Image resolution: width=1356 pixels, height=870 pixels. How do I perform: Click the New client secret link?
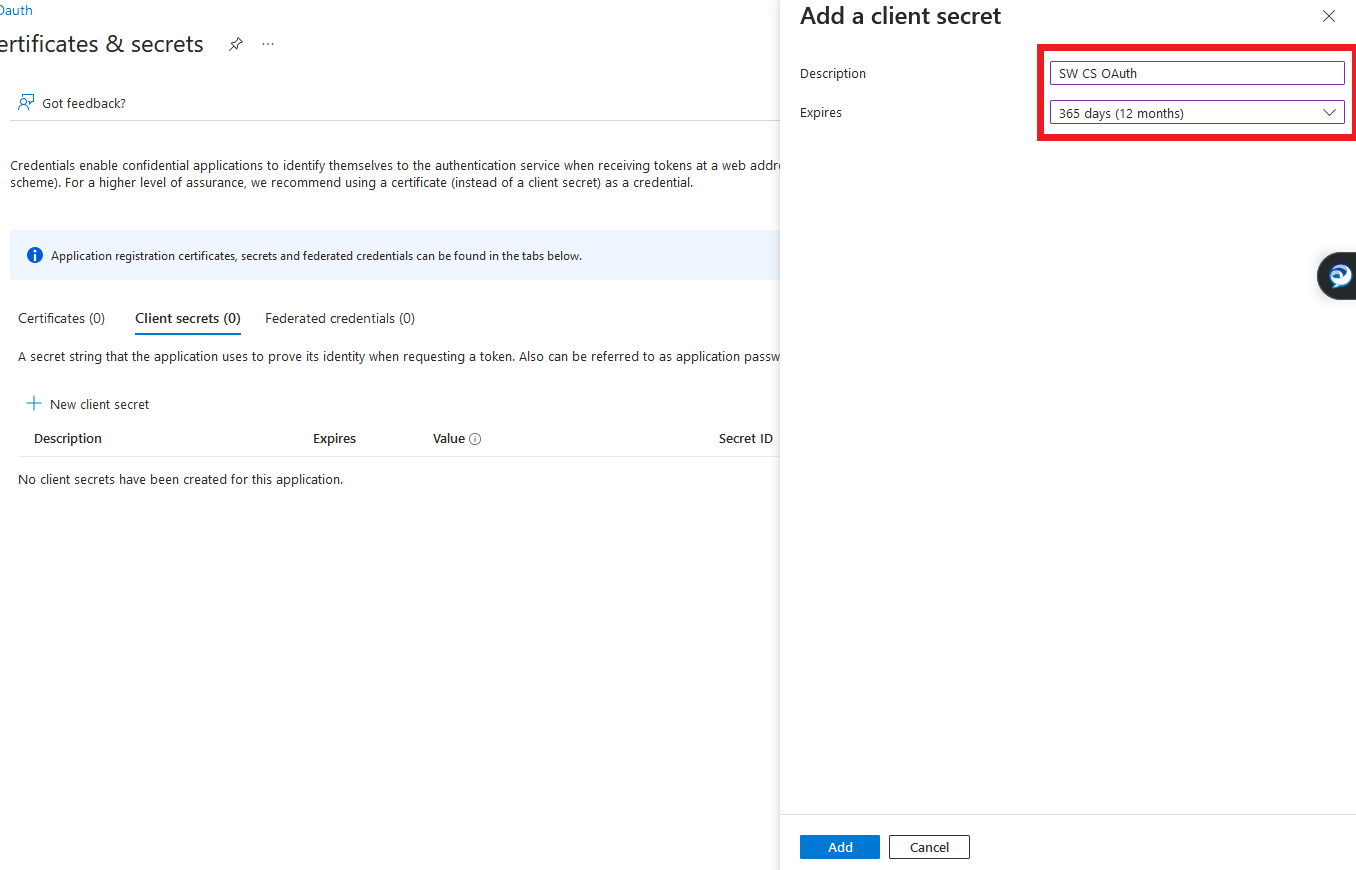coord(98,403)
